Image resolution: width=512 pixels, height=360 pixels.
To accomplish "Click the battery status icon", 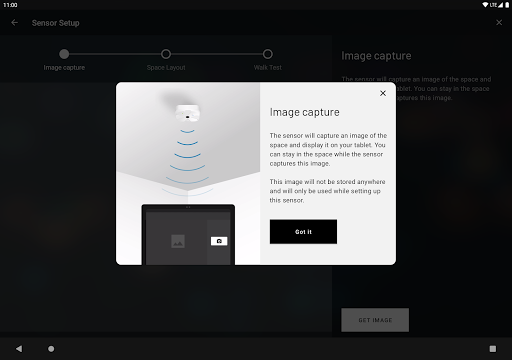I will 507,5.
